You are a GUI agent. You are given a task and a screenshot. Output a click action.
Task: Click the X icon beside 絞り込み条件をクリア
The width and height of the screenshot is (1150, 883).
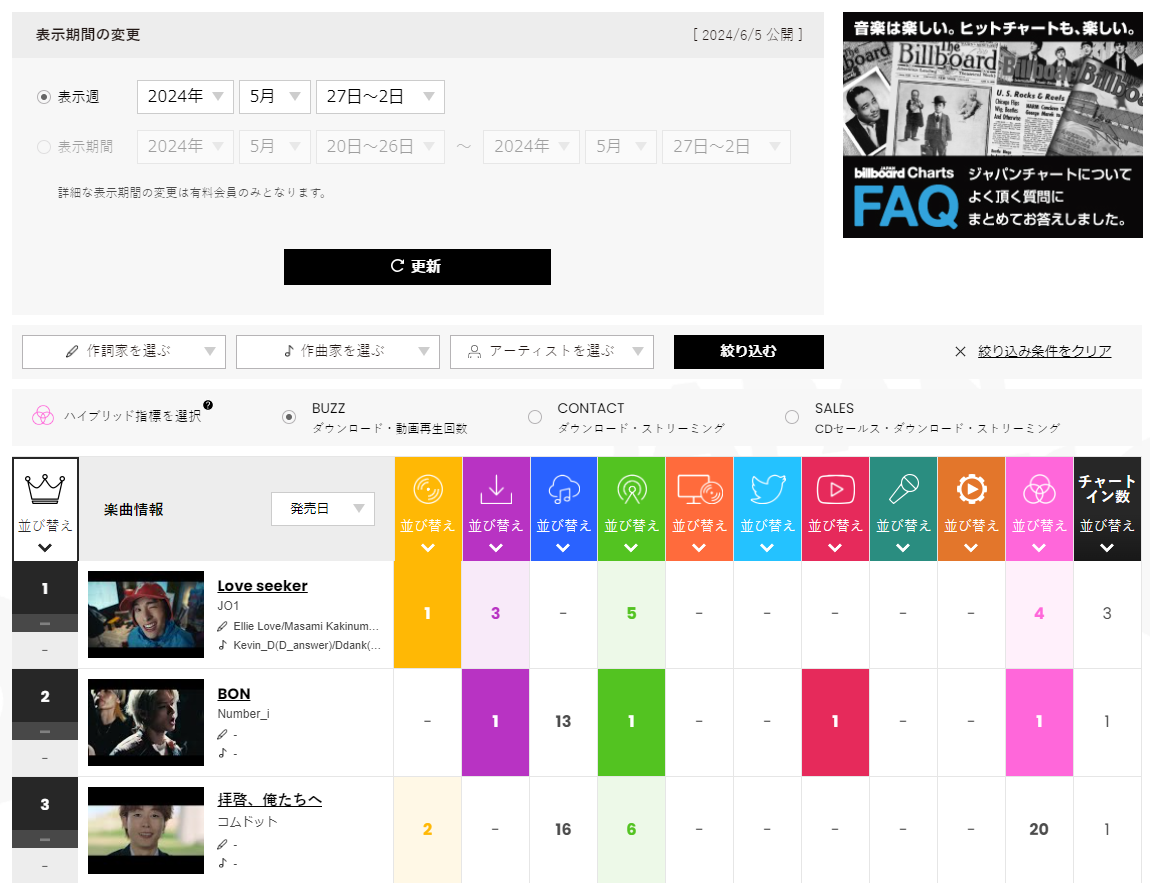point(960,351)
